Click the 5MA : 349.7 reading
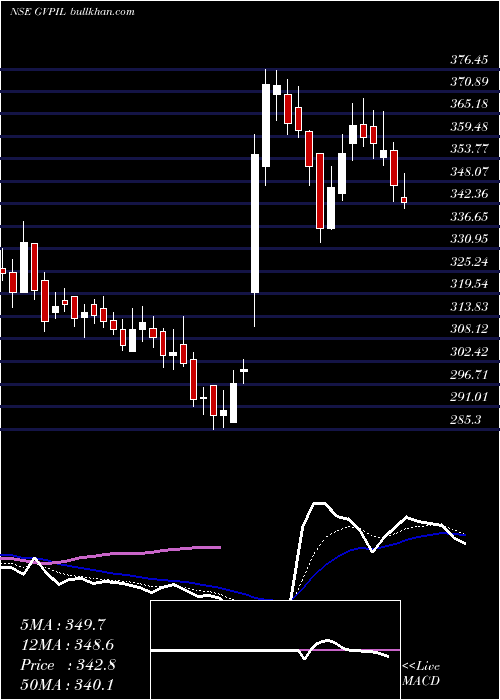500x700 pixels. (63, 625)
